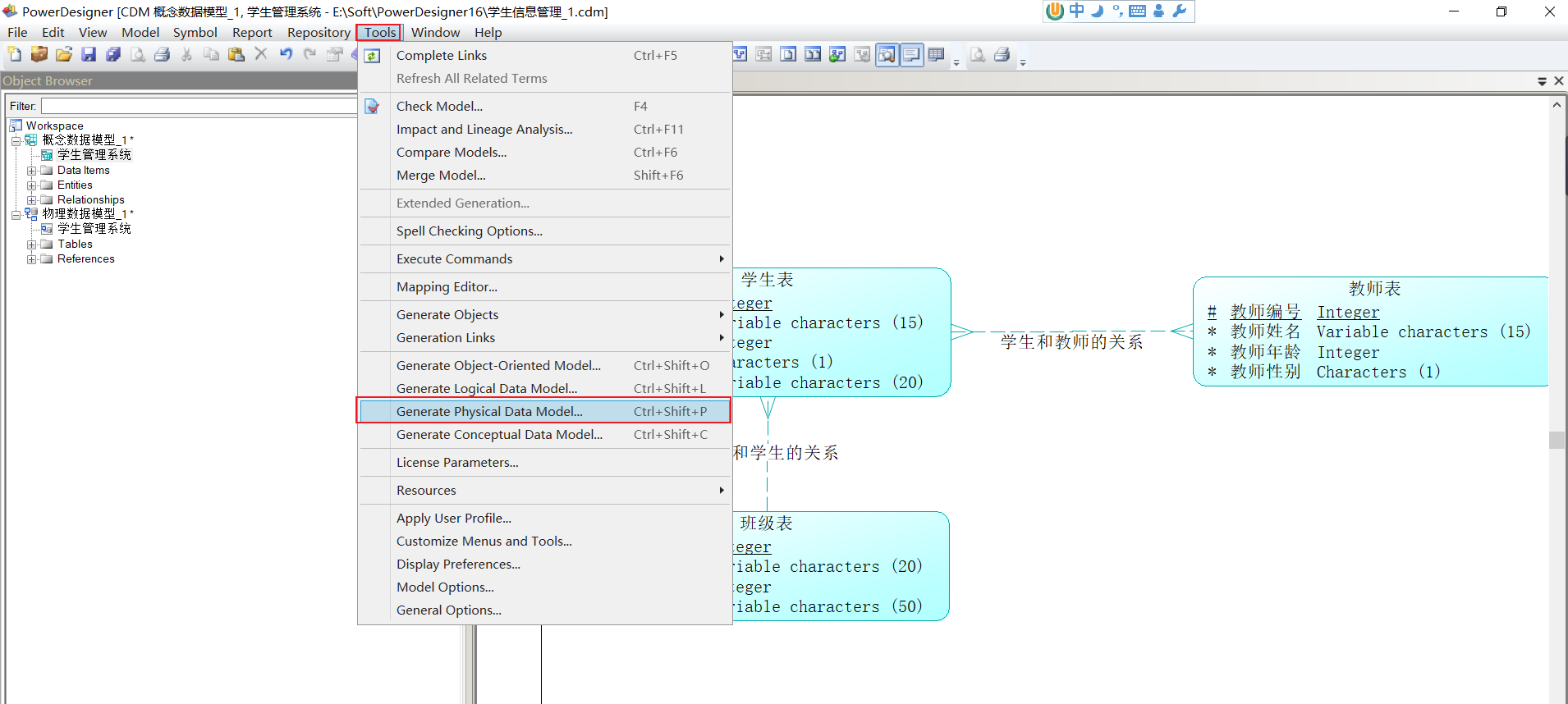Click the Paste clipboard icon
Viewport: 1568px width, 704px height.
point(236,54)
